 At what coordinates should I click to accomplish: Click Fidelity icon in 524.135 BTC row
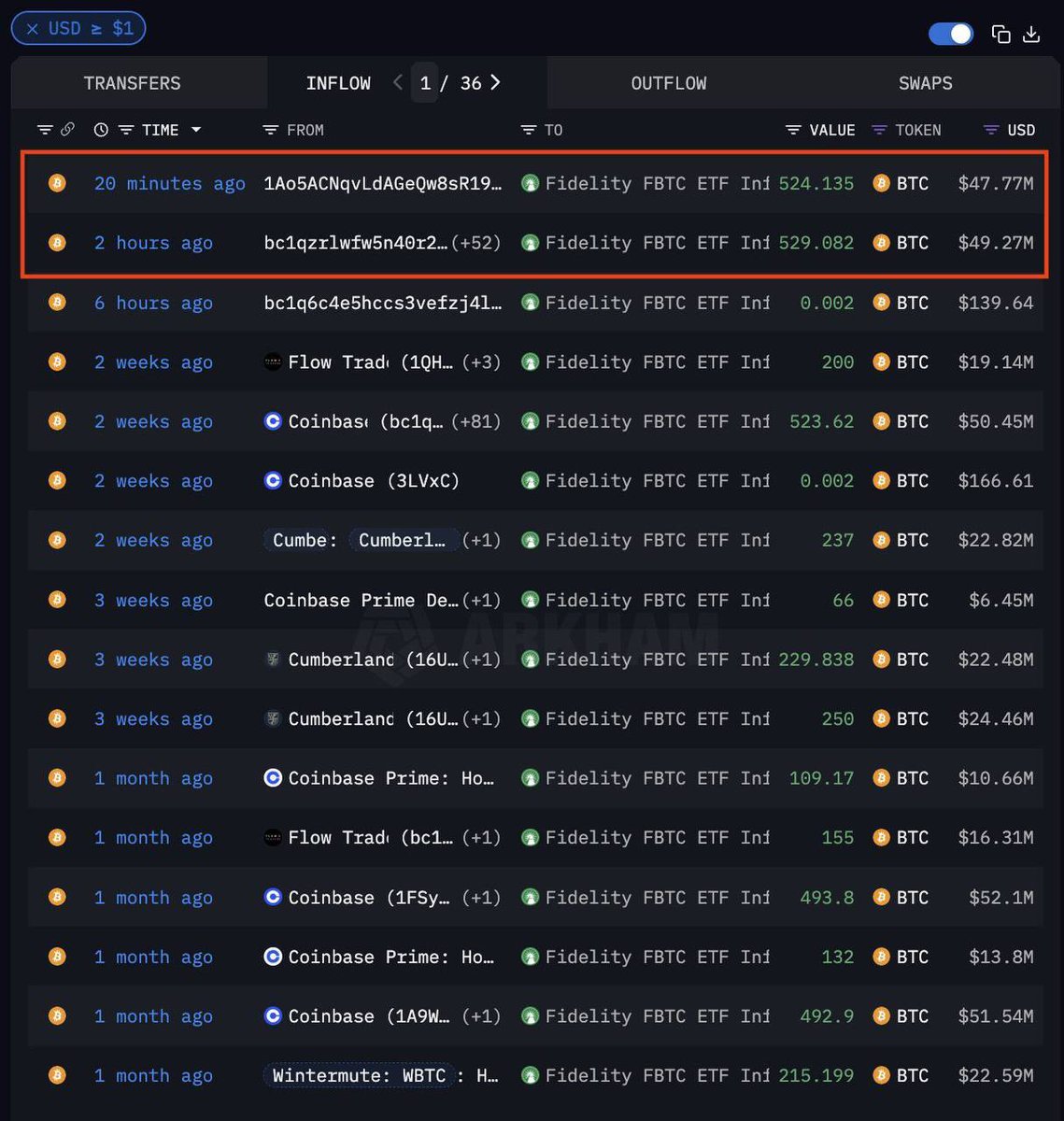(x=531, y=183)
